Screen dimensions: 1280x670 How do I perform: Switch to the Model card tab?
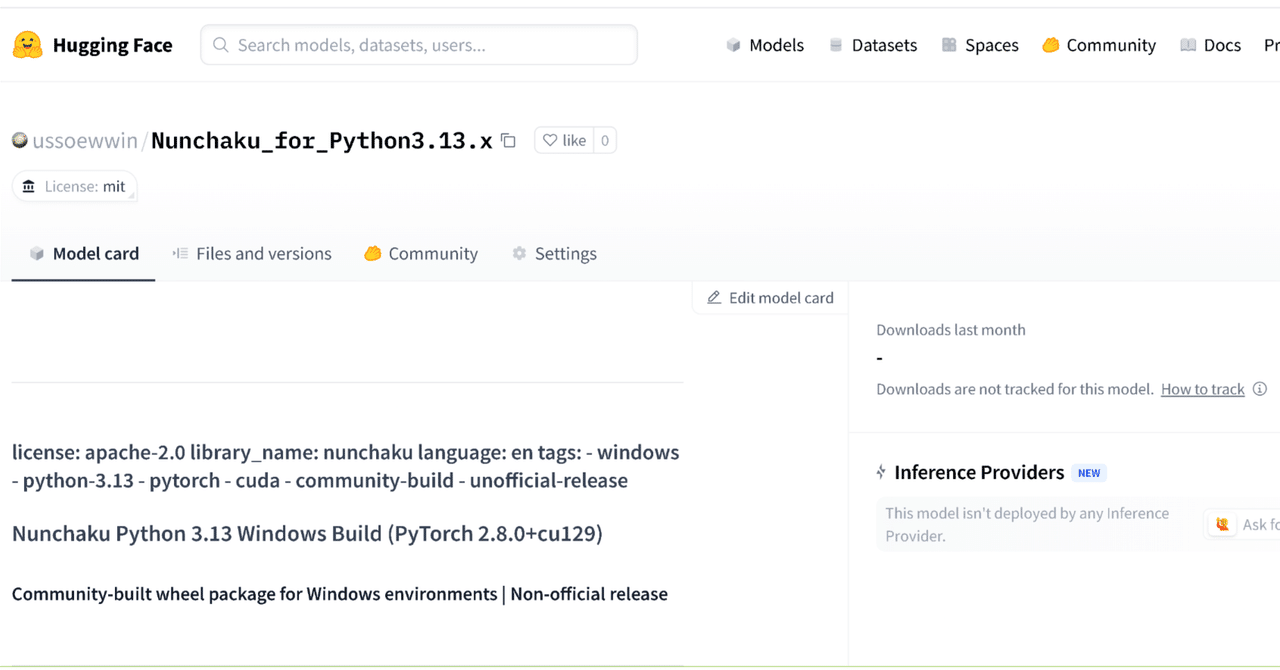(x=84, y=253)
